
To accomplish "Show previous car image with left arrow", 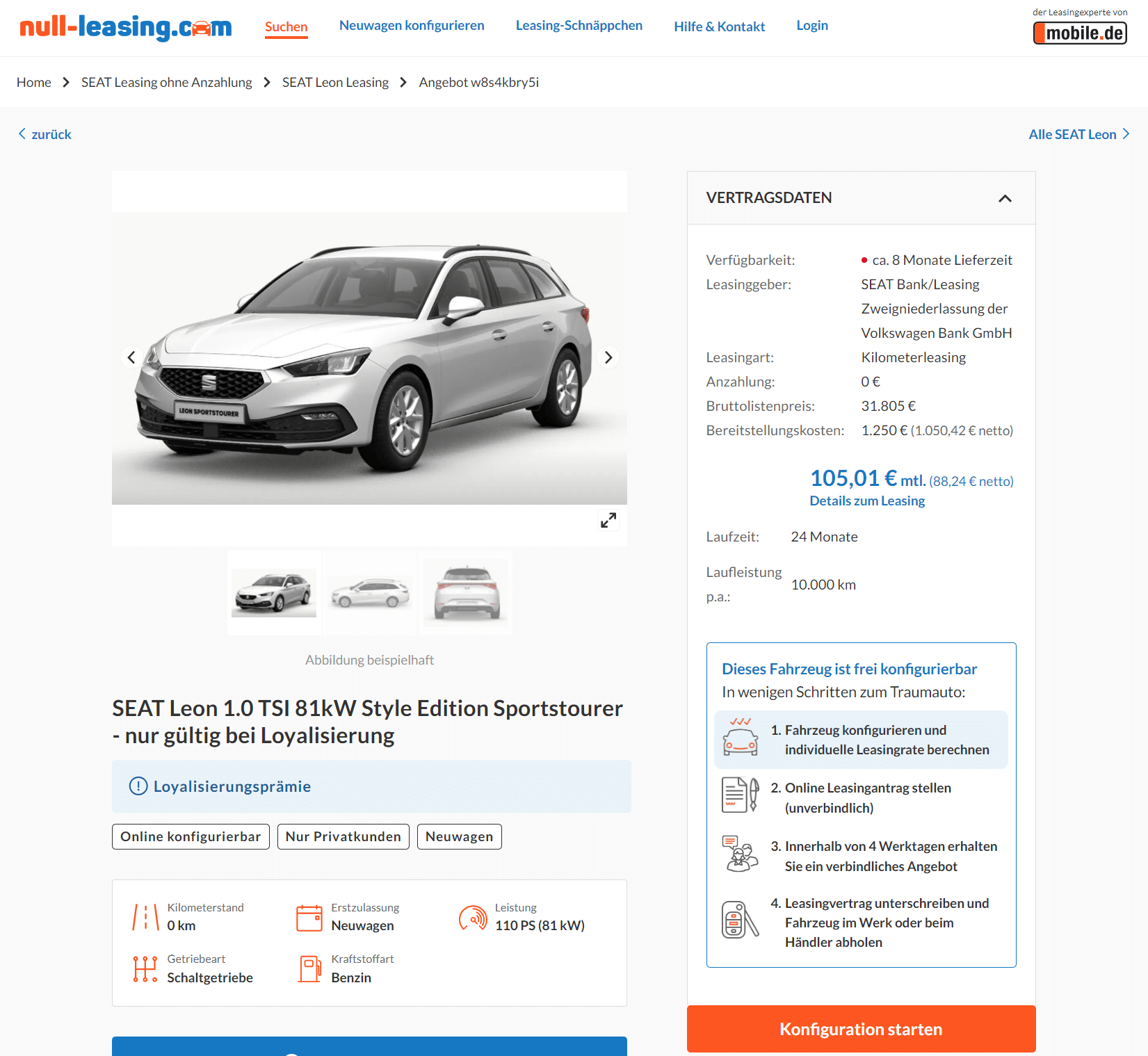I will pos(131,357).
